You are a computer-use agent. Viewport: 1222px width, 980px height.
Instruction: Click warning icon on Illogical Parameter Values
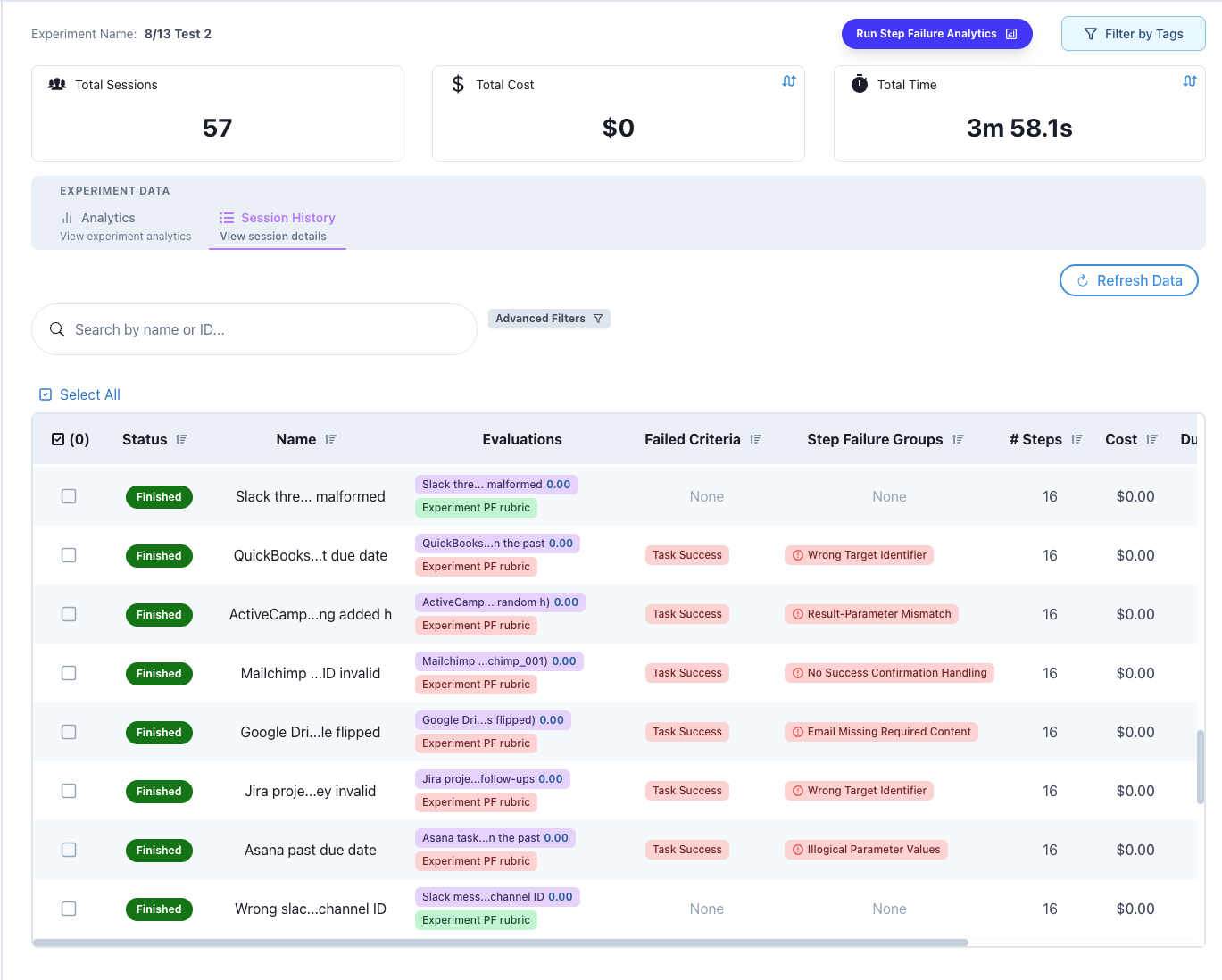tap(798, 850)
